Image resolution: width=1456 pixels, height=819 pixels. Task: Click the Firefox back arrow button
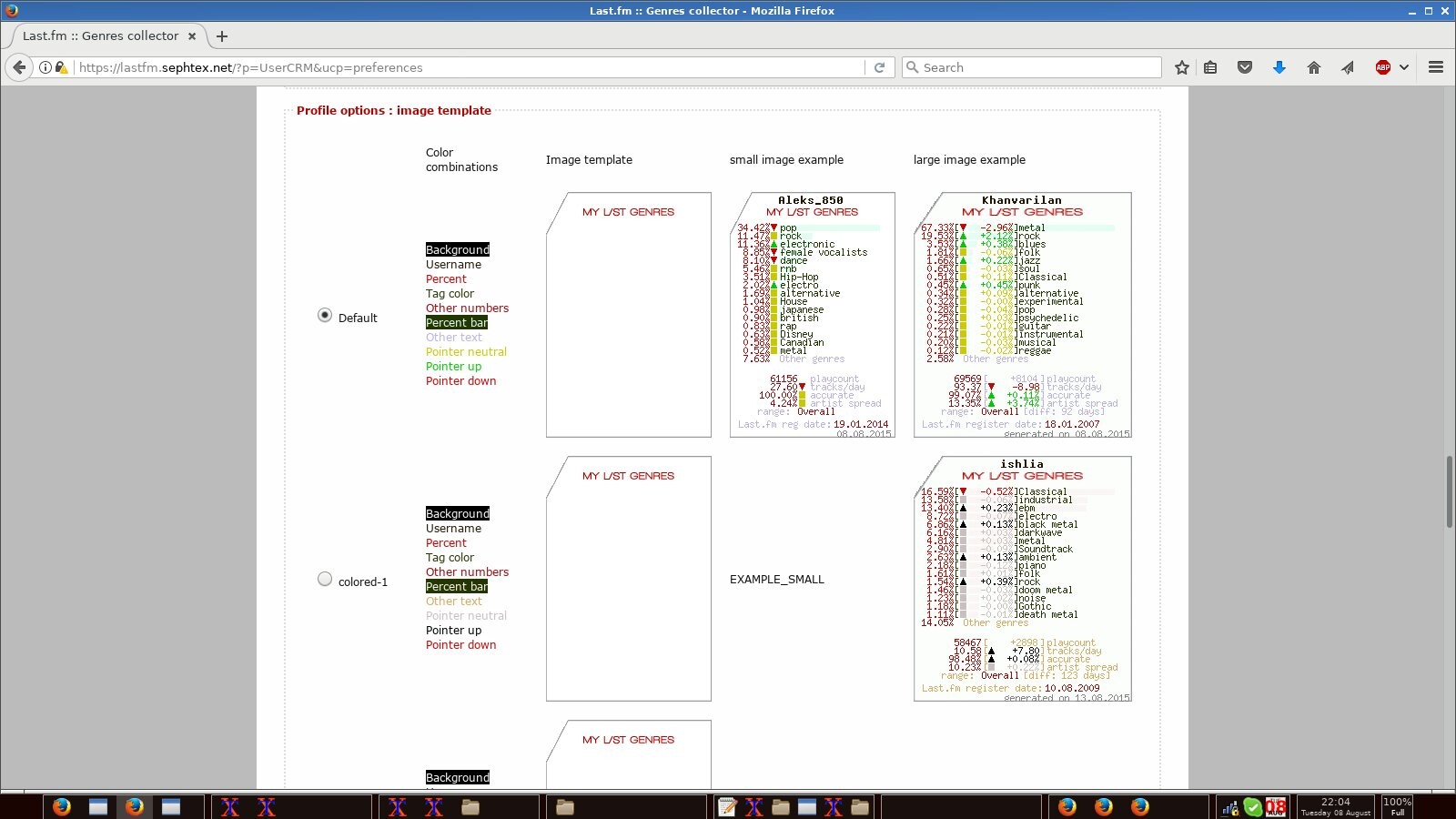19,67
